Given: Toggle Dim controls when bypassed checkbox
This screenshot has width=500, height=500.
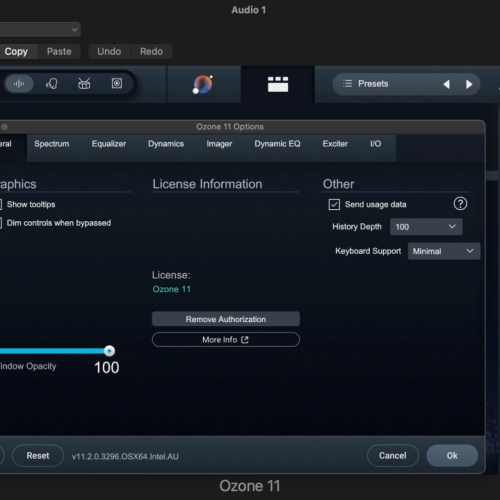Looking at the screenshot, I should tap(1, 223).
